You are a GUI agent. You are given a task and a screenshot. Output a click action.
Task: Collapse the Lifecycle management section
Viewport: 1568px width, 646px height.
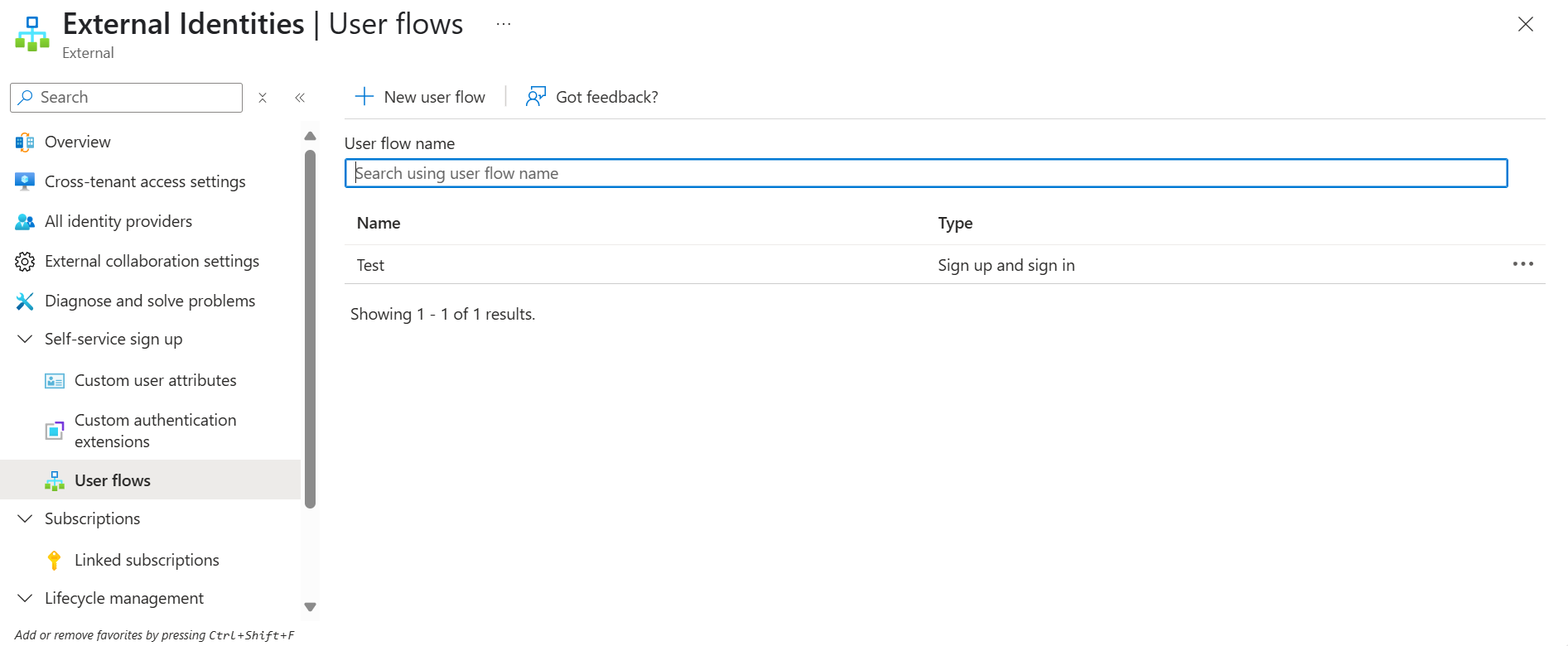point(25,598)
